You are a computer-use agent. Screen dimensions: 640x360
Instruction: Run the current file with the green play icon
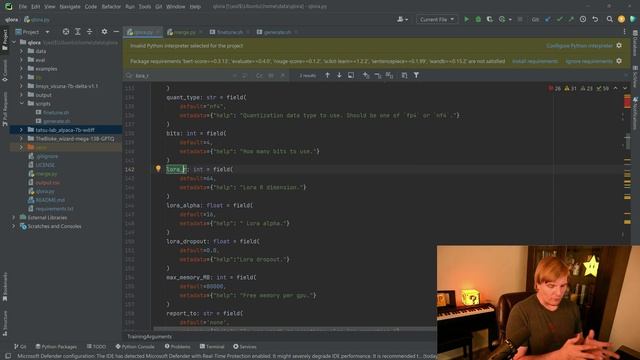click(x=467, y=19)
